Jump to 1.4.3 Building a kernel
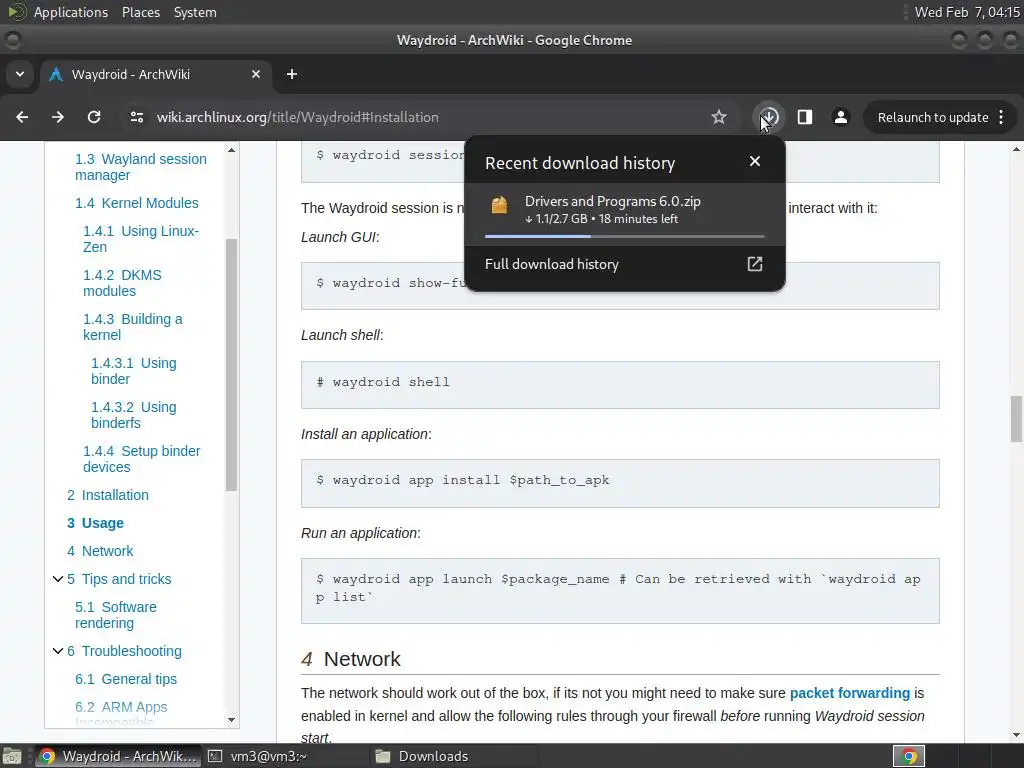Viewport: 1024px width, 768px height. click(x=133, y=327)
